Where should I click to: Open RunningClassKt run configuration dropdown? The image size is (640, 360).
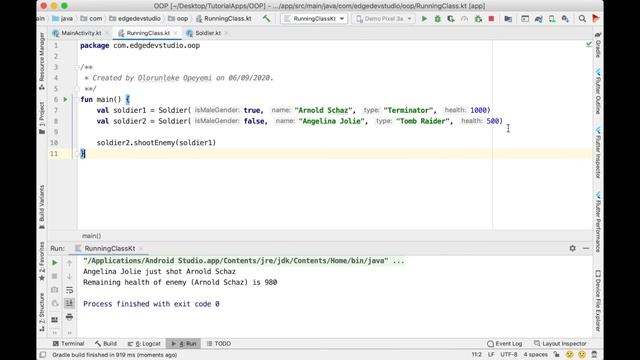(314, 19)
